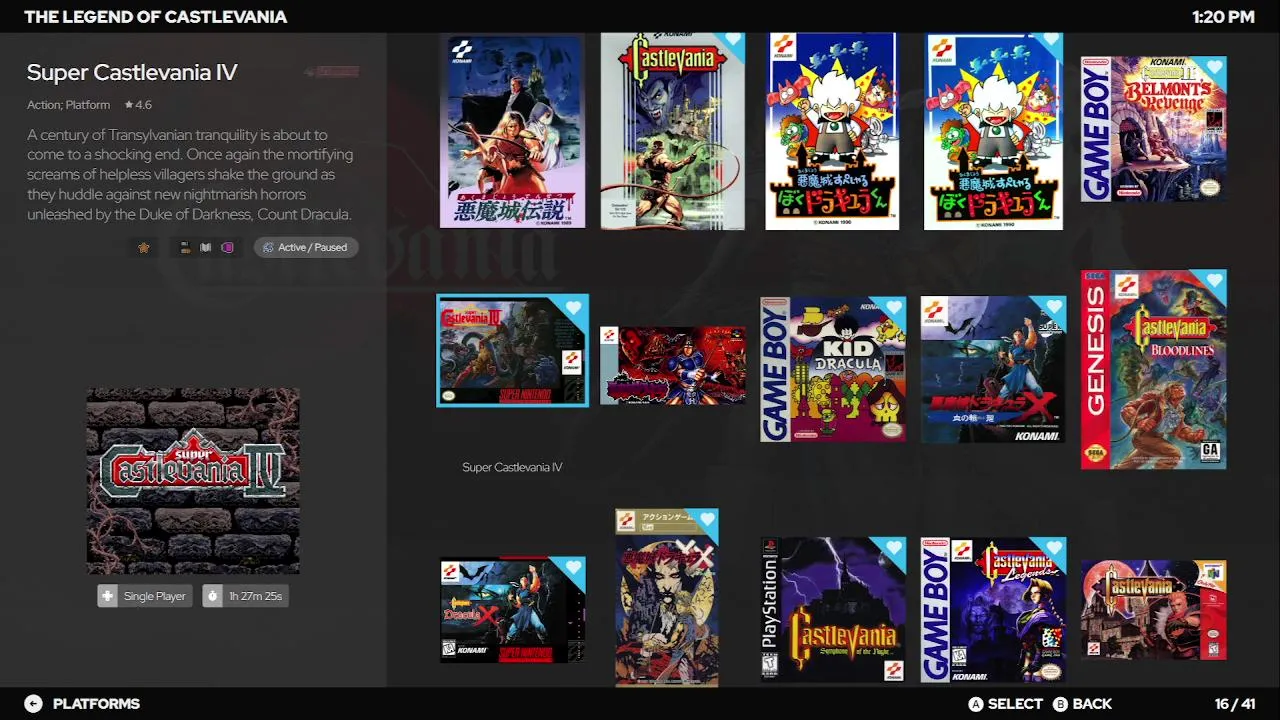Click the Super Castlevania IV details heading
This screenshot has height=720, width=1280.
132,72
